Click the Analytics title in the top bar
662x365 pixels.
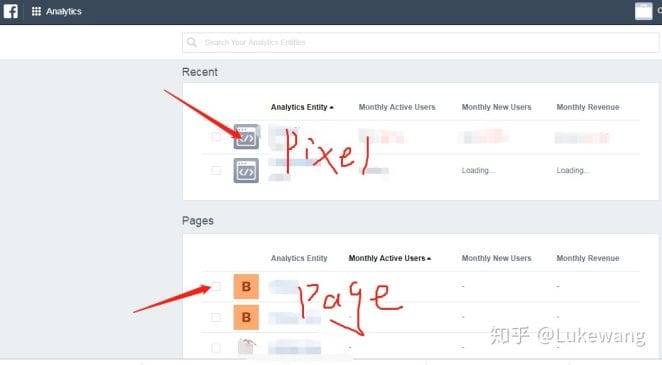pyautogui.click(x=64, y=11)
